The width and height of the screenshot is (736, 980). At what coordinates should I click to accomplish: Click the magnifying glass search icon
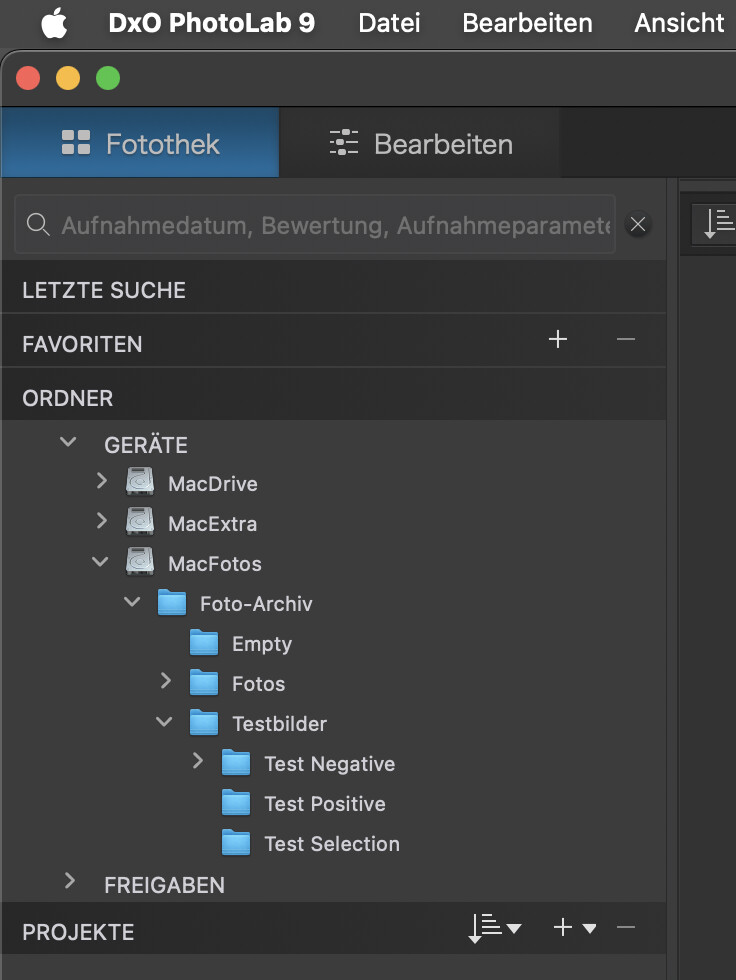[x=38, y=224]
